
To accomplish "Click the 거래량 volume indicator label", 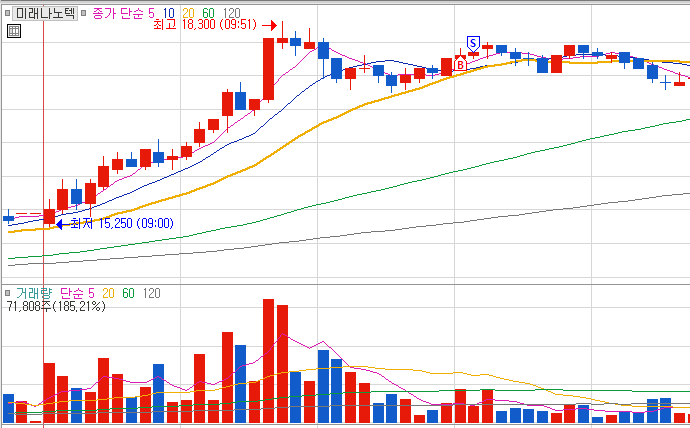I will pos(33,293).
